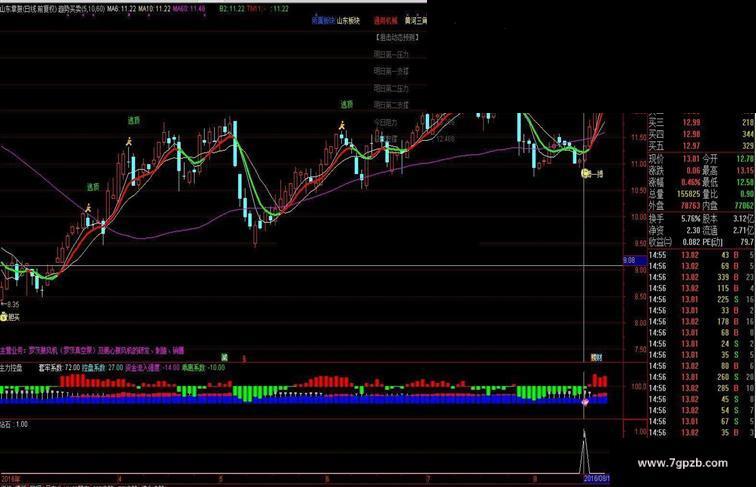The image size is (756, 487).
Task: Click the 2016年 label on the date axis
Action: (x=10, y=479)
